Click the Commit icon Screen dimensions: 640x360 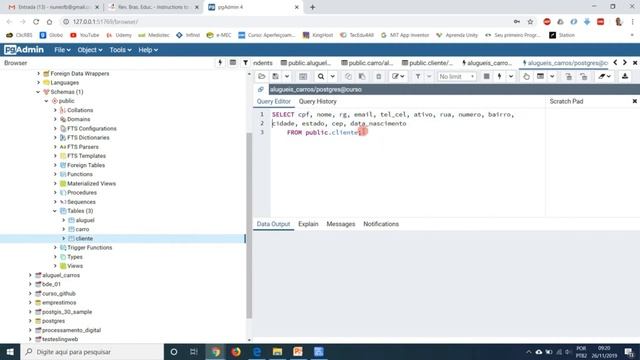tap(568, 76)
